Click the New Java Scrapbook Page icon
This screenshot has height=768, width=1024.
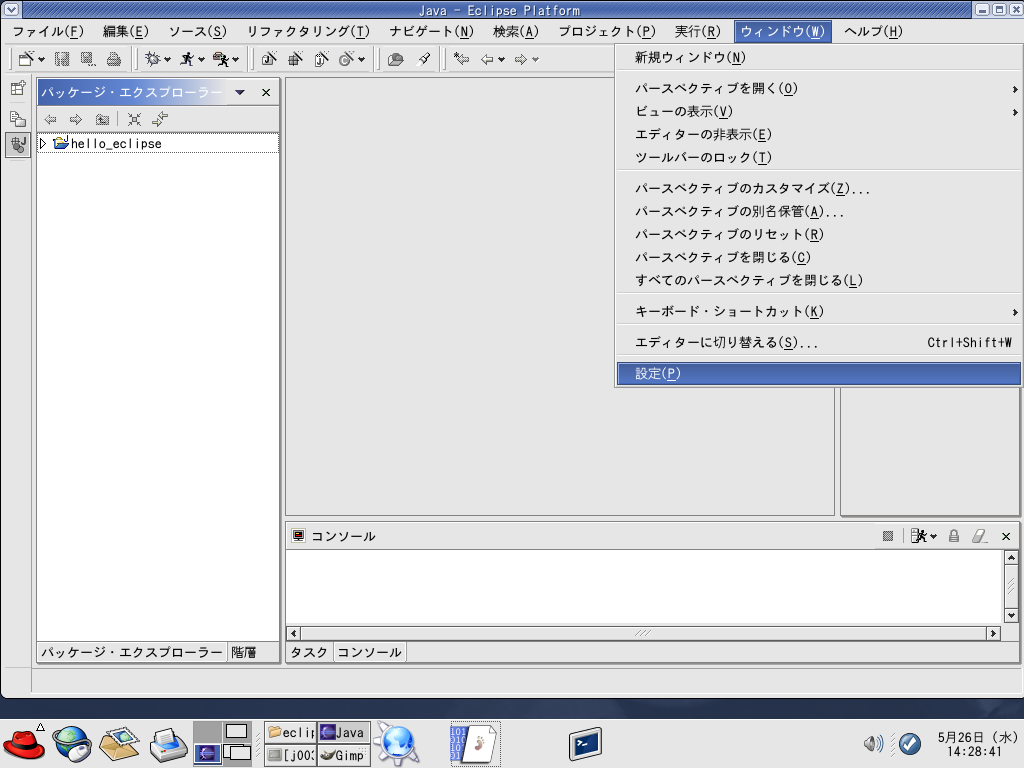321,59
